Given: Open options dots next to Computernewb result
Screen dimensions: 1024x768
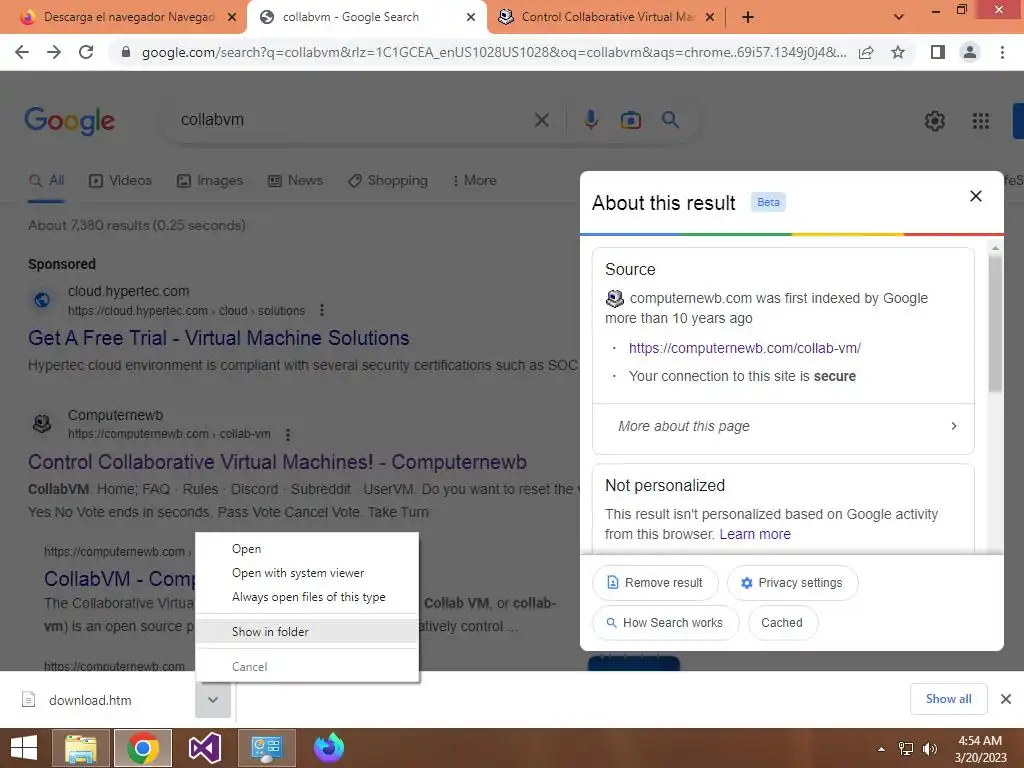Looking at the screenshot, I should [x=287, y=434].
